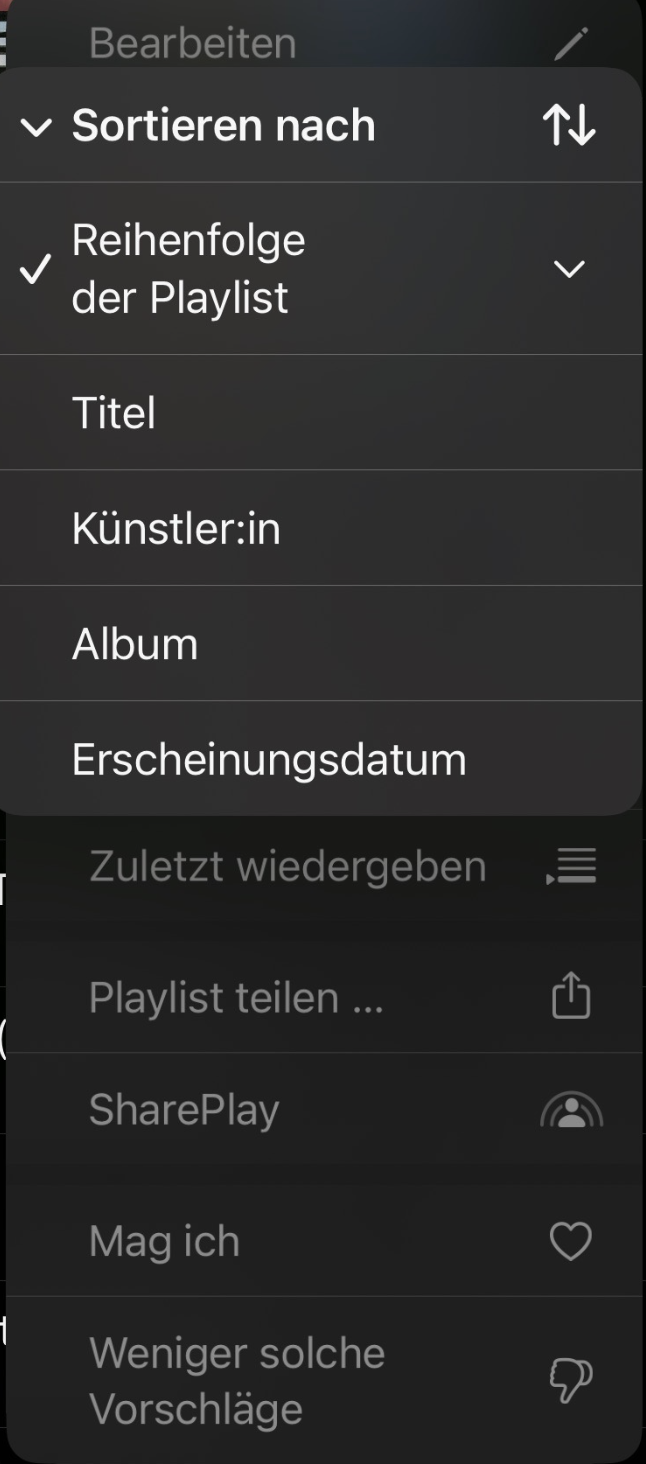The width and height of the screenshot is (646, 1464).
Task: Tap Weniger solche Vorschläge
Action: 237,1381
